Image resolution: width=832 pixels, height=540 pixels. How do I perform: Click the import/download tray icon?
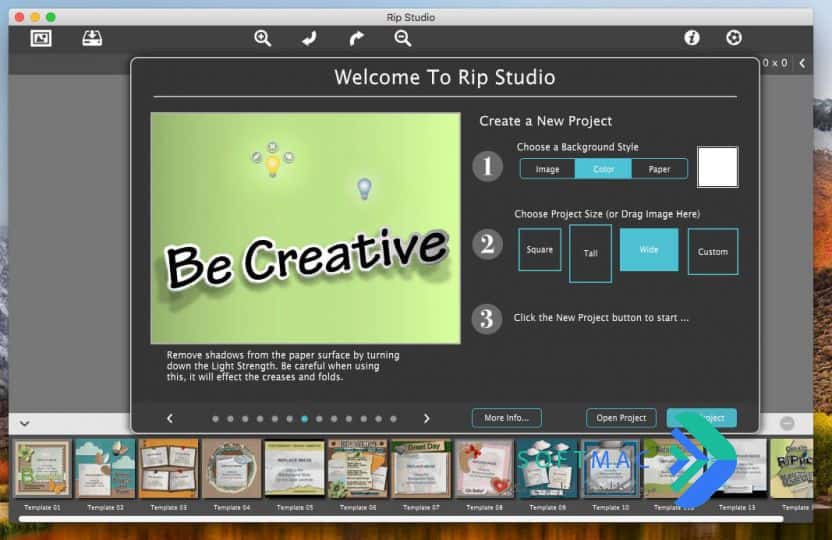pyautogui.click(x=92, y=38)
